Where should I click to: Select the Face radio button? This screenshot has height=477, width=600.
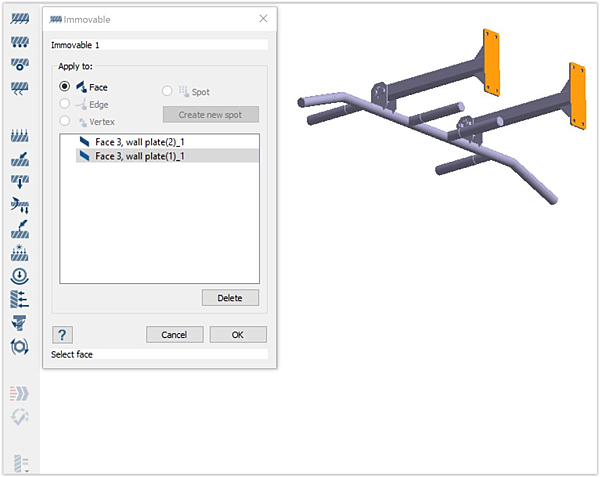tap(65, 86)
